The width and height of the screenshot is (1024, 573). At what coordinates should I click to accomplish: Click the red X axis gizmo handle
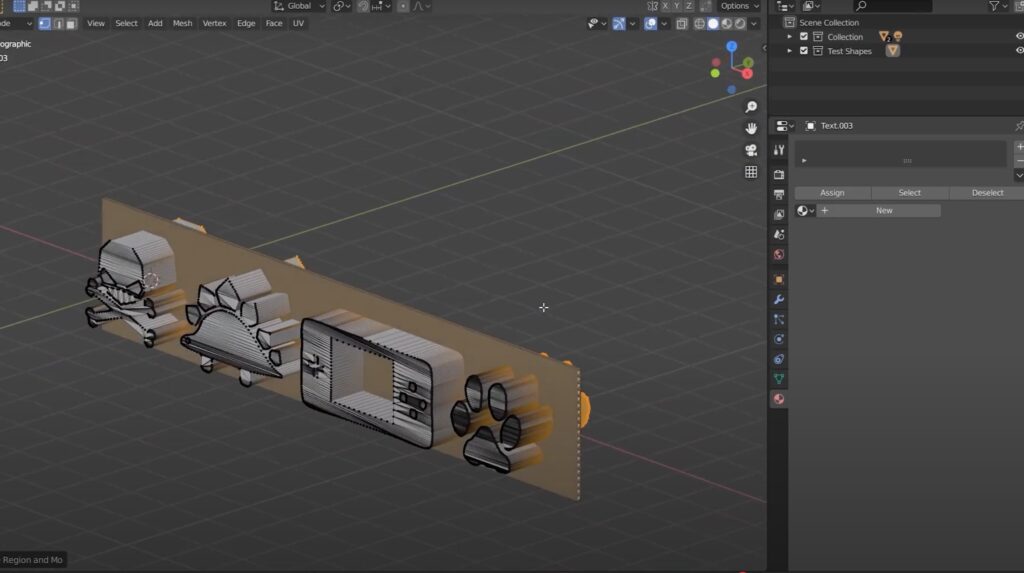click(x=747, y=73)
